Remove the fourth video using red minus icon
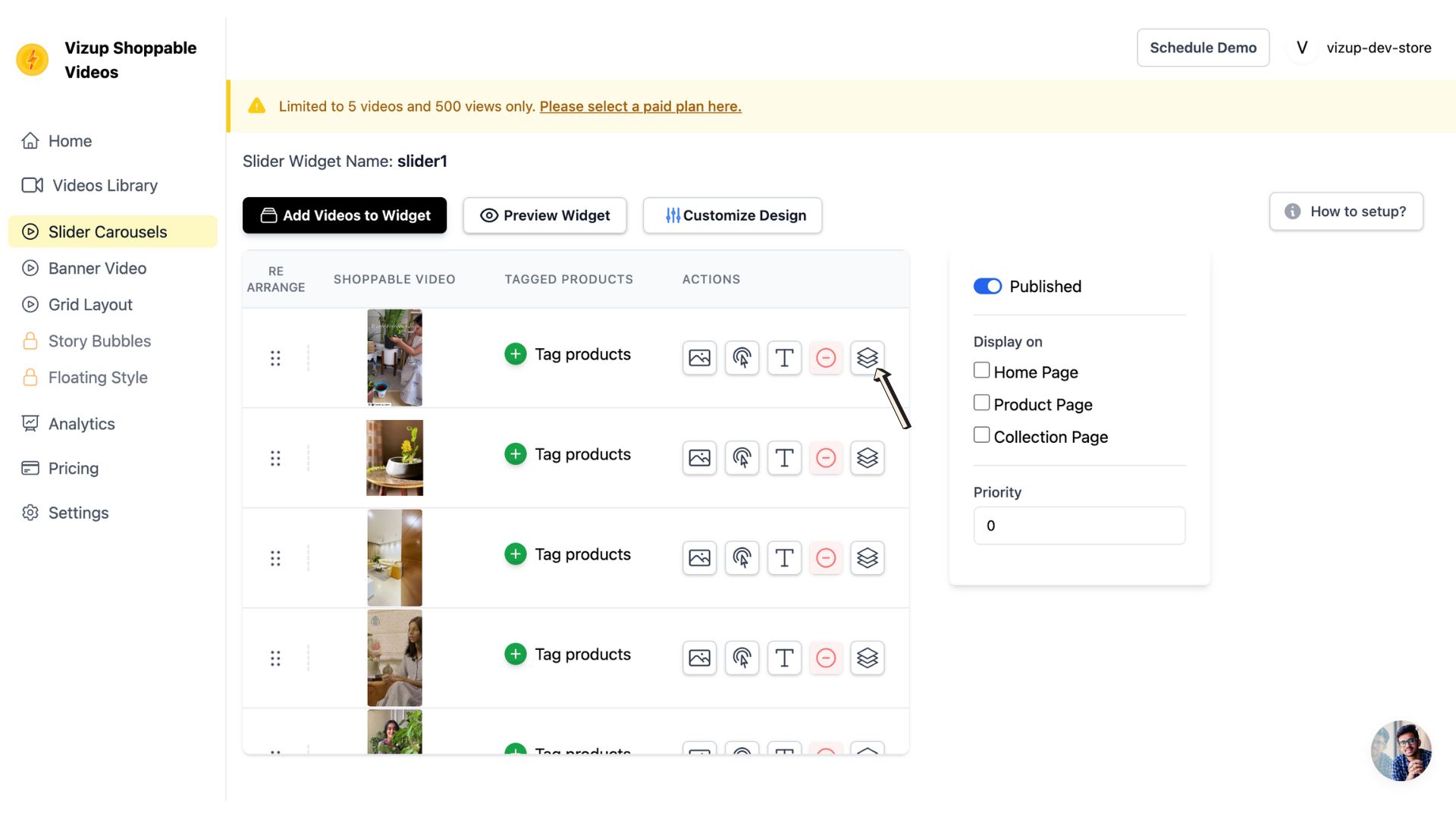The height and width of the screenshot is (819, 1456). point(826,657)
